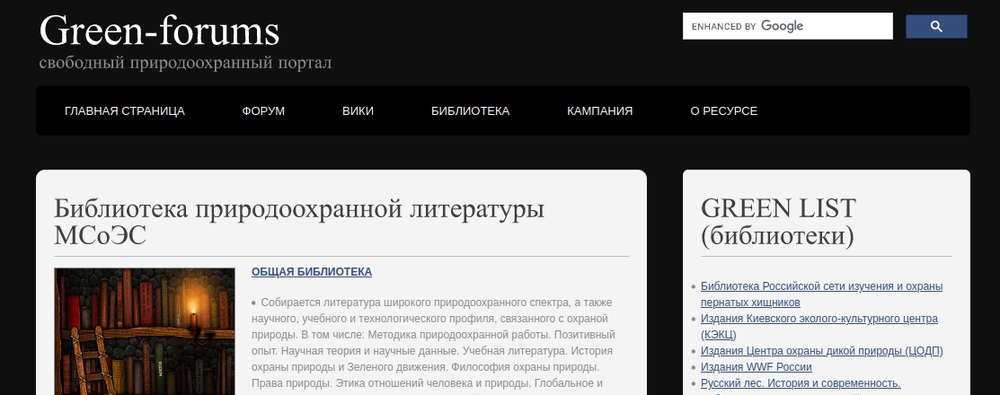Open the Библиотека Российской сети изучения link
1000x395 pixels.
(821, 294)
